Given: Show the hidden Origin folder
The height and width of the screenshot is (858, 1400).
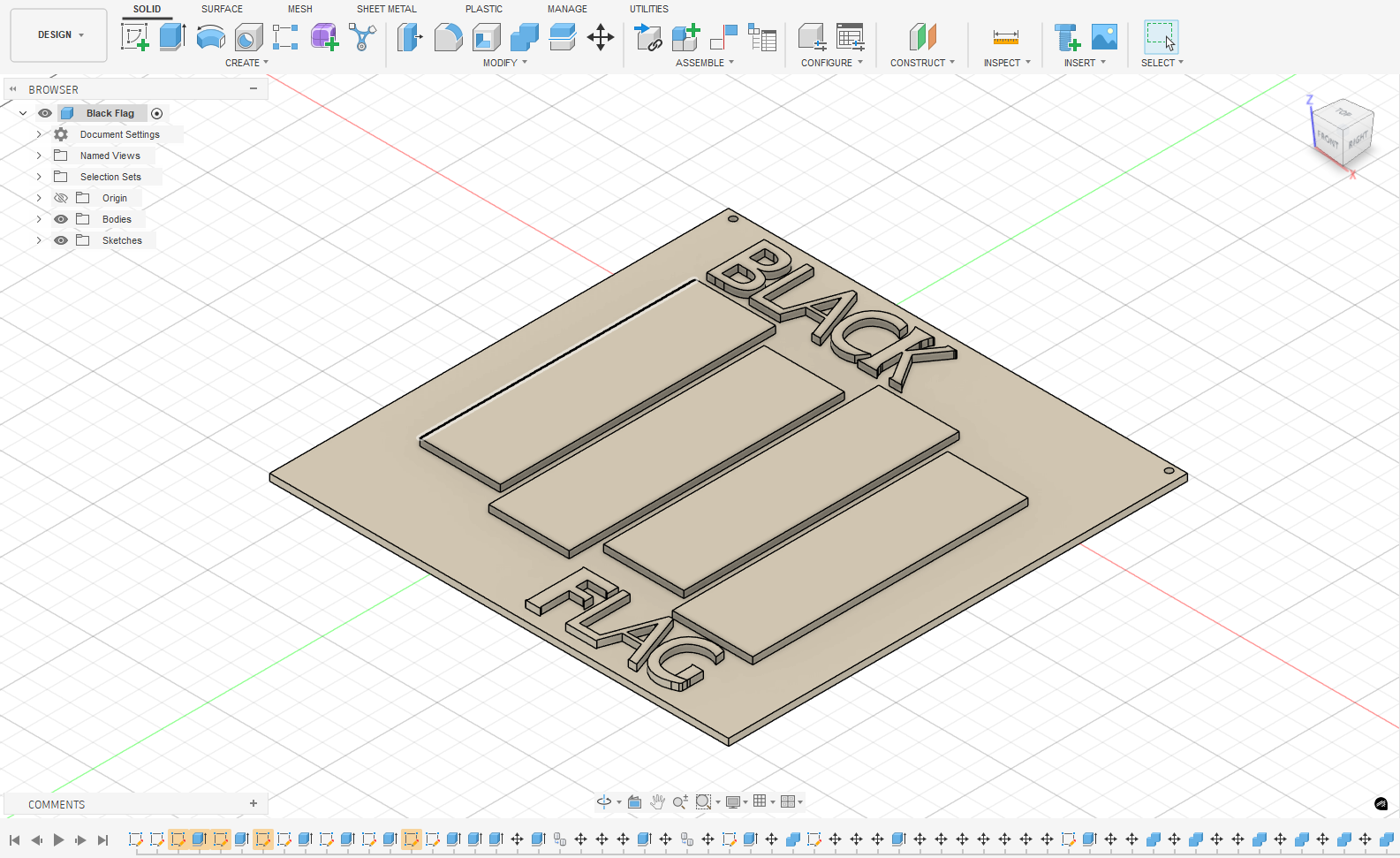Looking at the screenshot, I should pyautogui.click(x=61, y=198).
